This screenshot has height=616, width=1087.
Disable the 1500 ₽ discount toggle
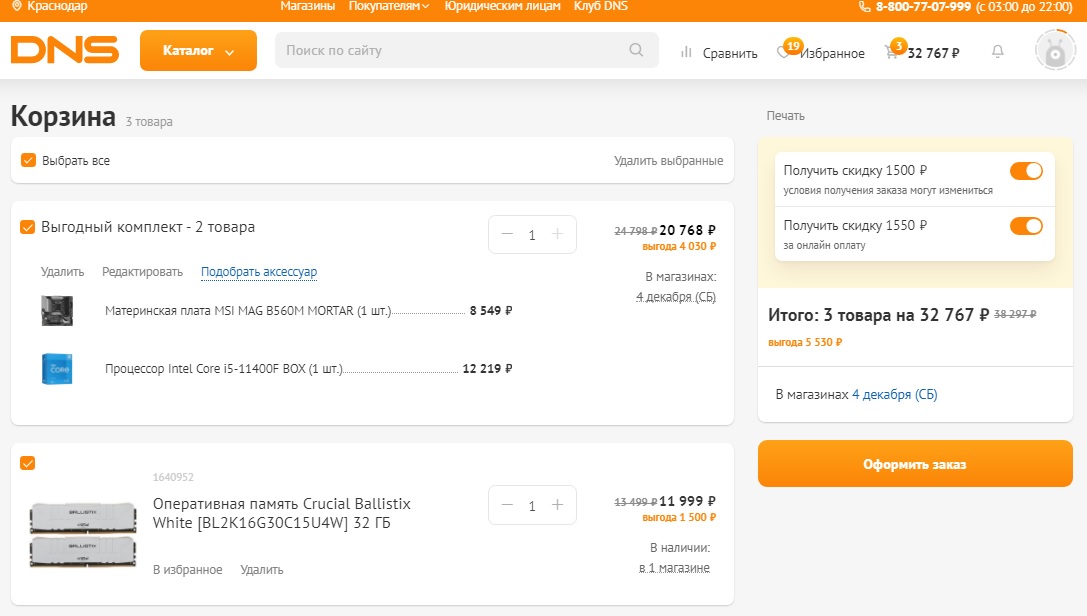point(1026,171)
